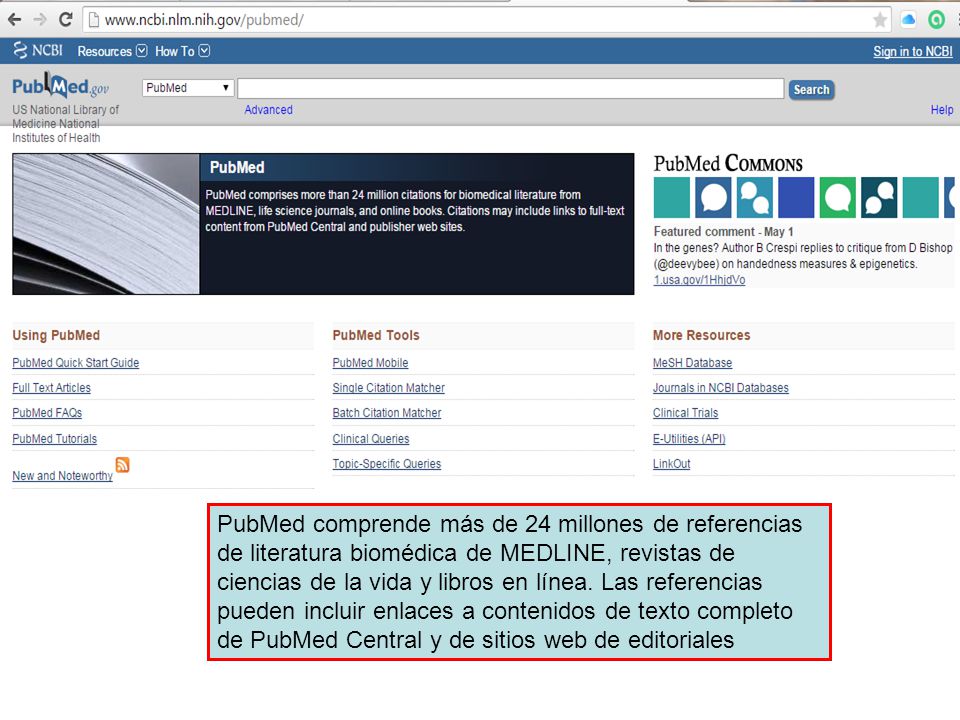Screen dimensions: 960x720
Task: Open the Clinical Queries link
Action: tap(371, 438)
